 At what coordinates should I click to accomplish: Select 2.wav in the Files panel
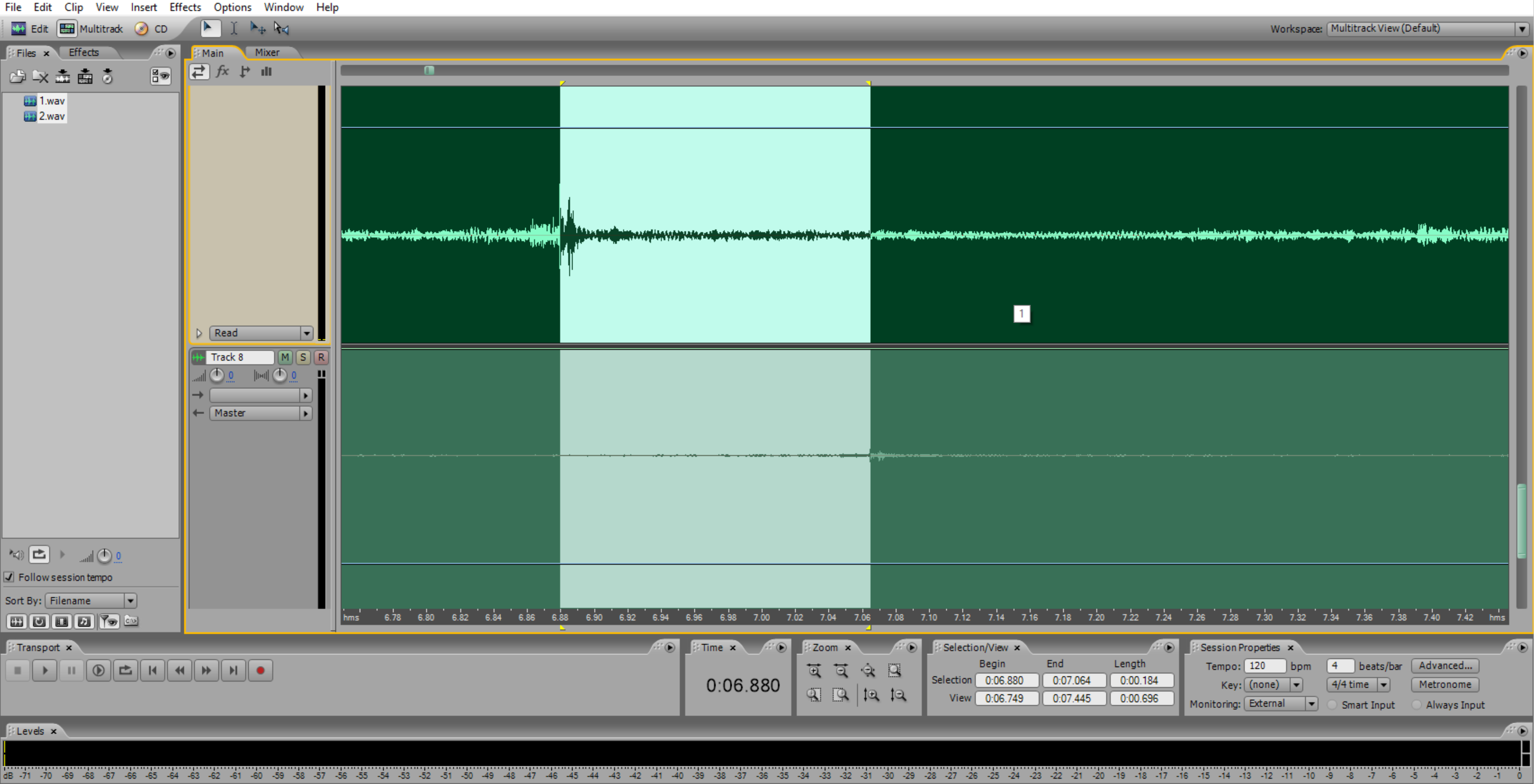click(51, 116)
